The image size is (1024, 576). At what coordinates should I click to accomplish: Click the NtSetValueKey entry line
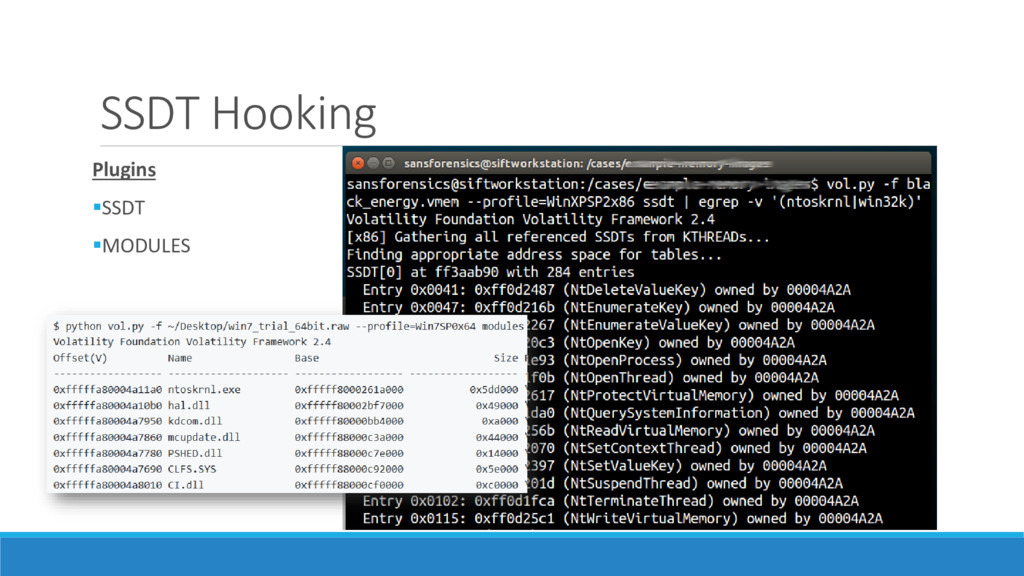[x=677, y=466]
